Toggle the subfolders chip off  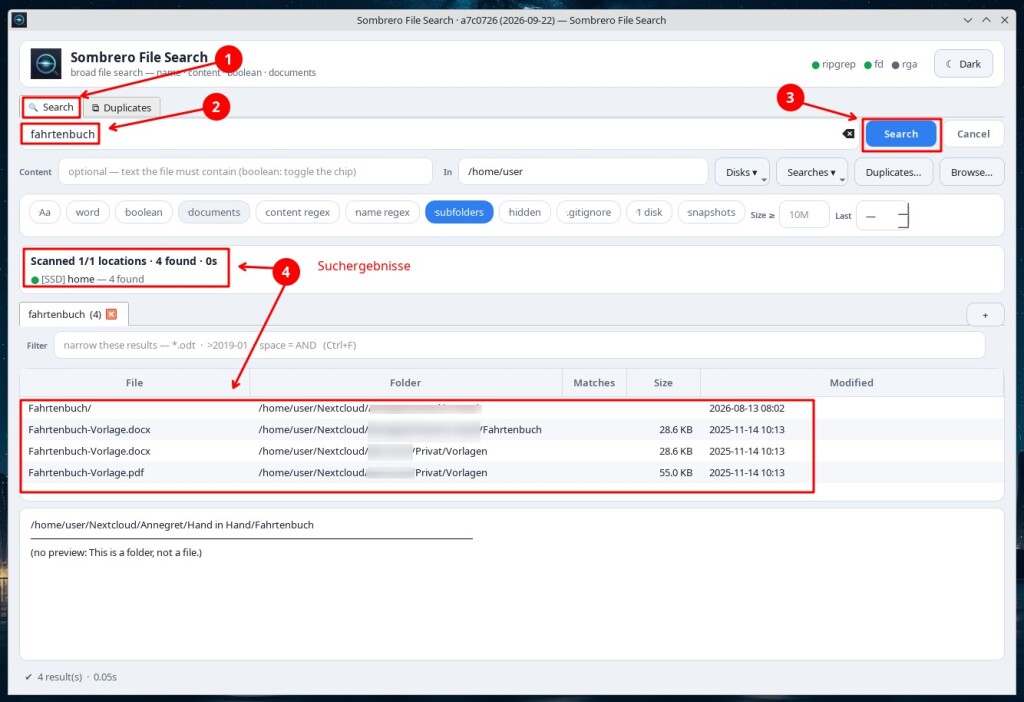[459, 212]
